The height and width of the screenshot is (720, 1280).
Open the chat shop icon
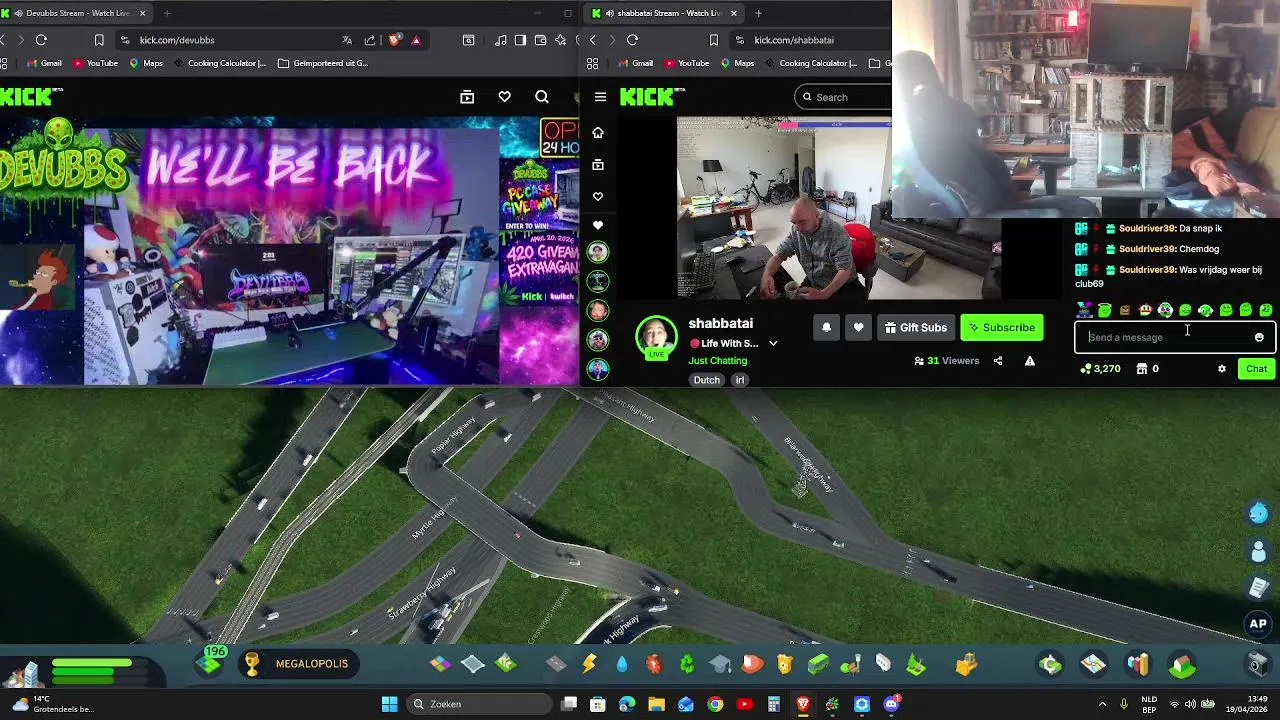coord(1142,369)
